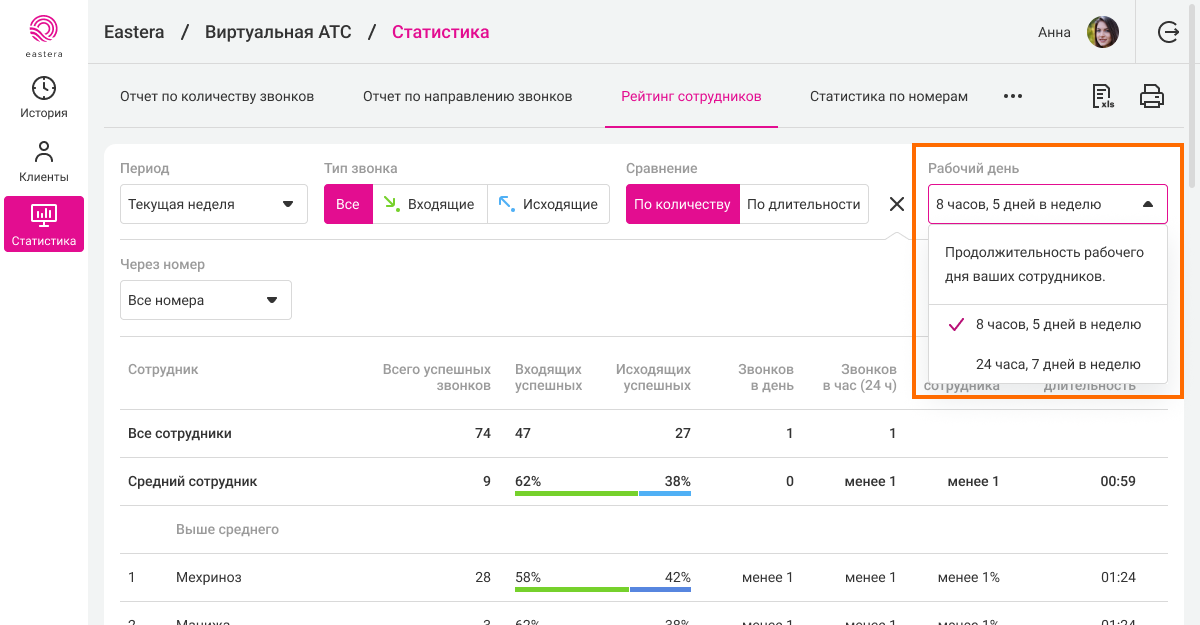1200x625 pixels.
Task: Click the X icon next to comparison
Action: point(897,204)
